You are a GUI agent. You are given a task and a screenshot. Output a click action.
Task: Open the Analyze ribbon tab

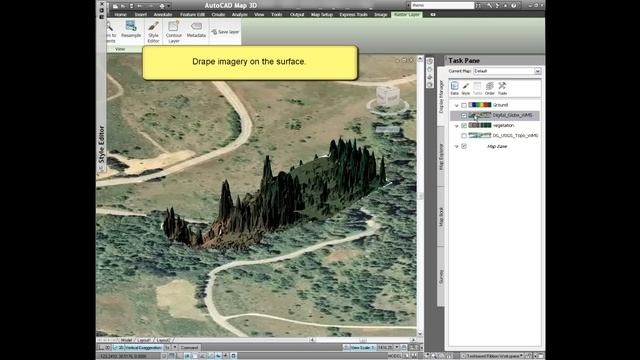tap(240, 15)
